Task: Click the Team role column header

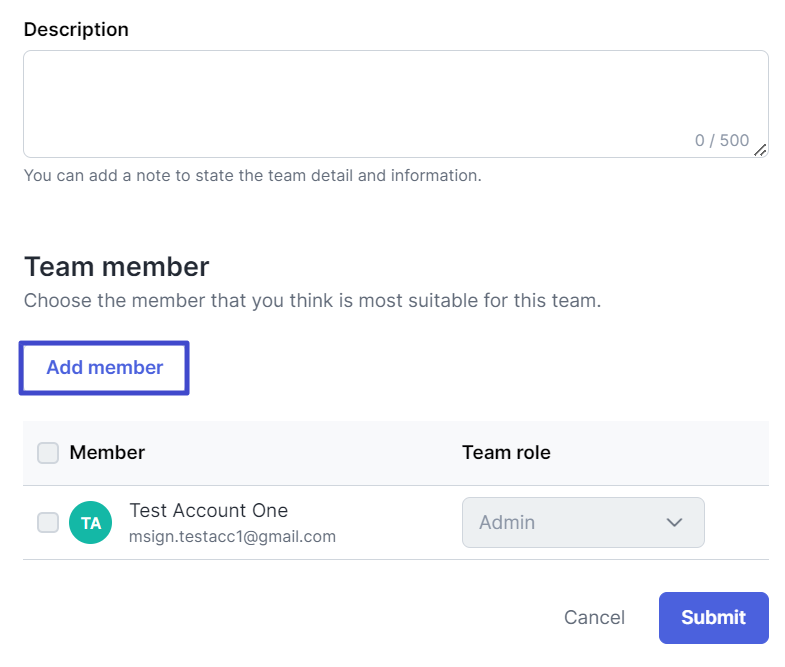Action: [x=506, y=453]
